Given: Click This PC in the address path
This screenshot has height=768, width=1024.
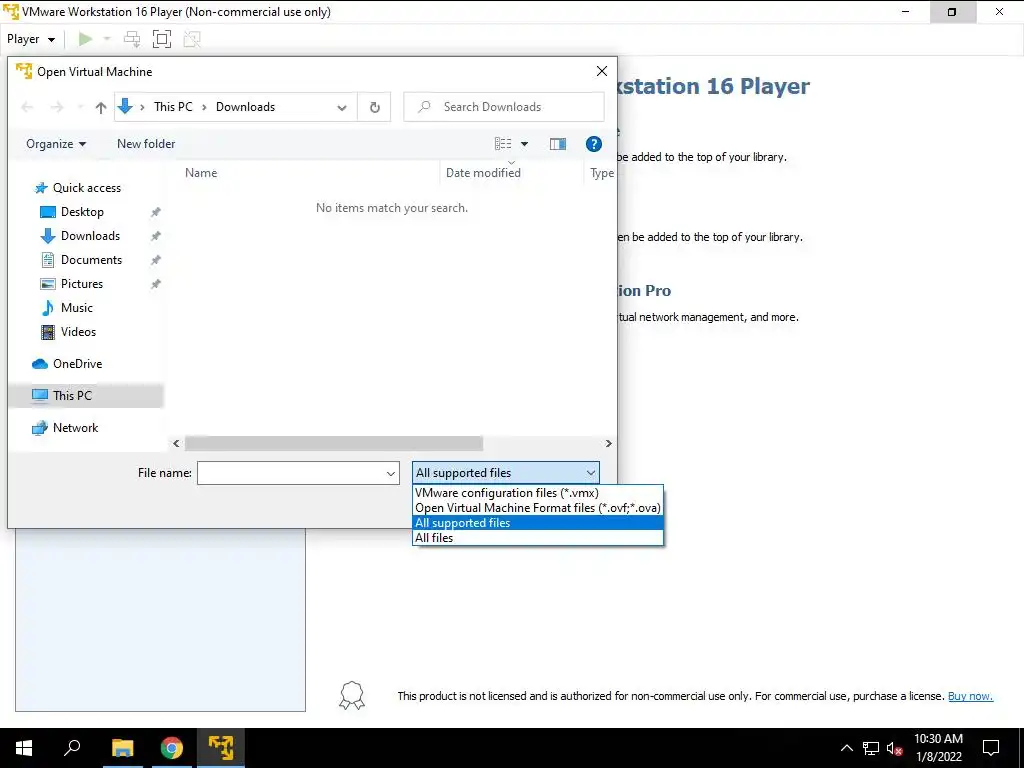Looking at the screenshot, I should click(173, 107).
